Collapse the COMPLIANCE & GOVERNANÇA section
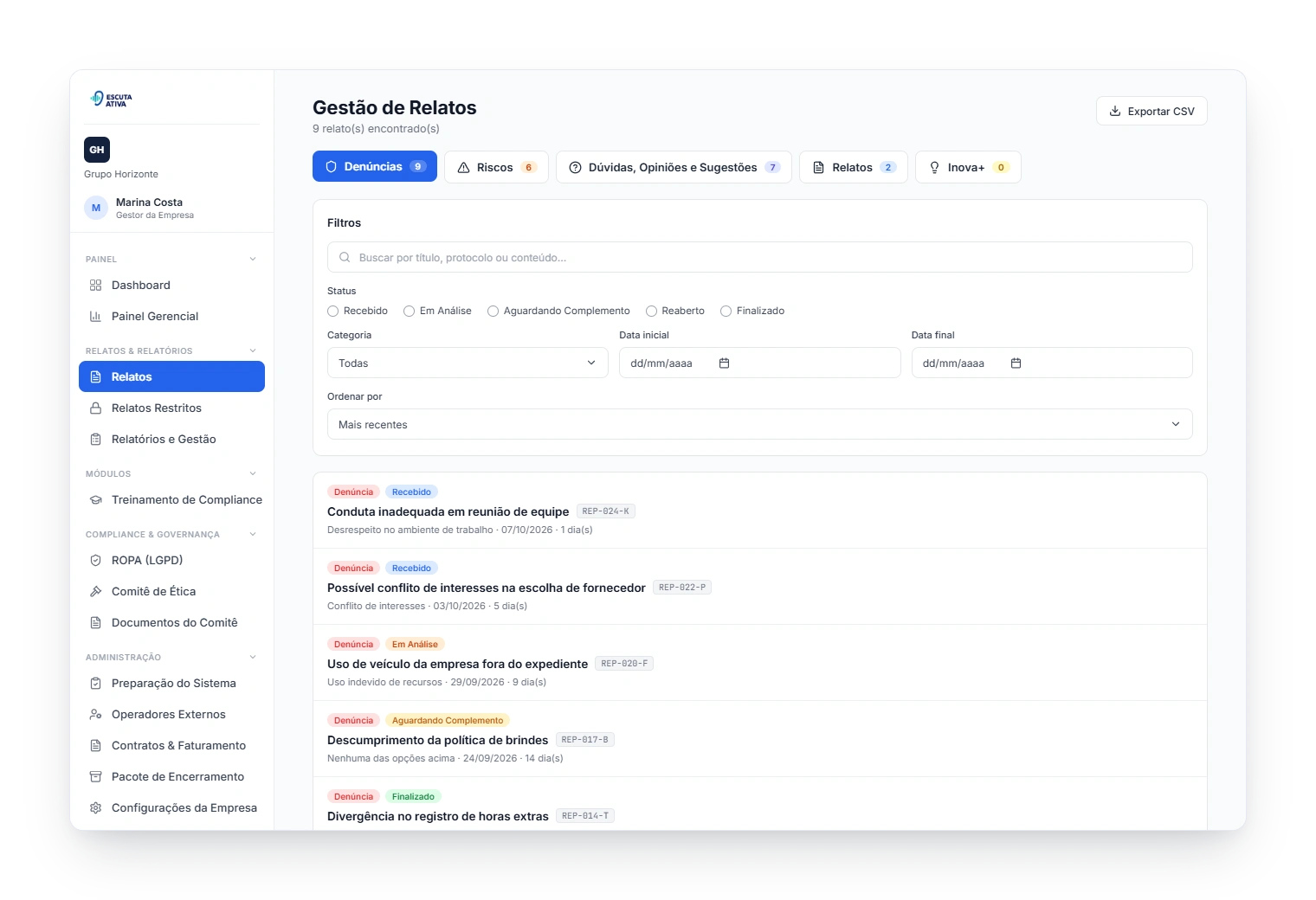Screen dimensions: 1316x900 pyautogui.click(x=253, y=535)
